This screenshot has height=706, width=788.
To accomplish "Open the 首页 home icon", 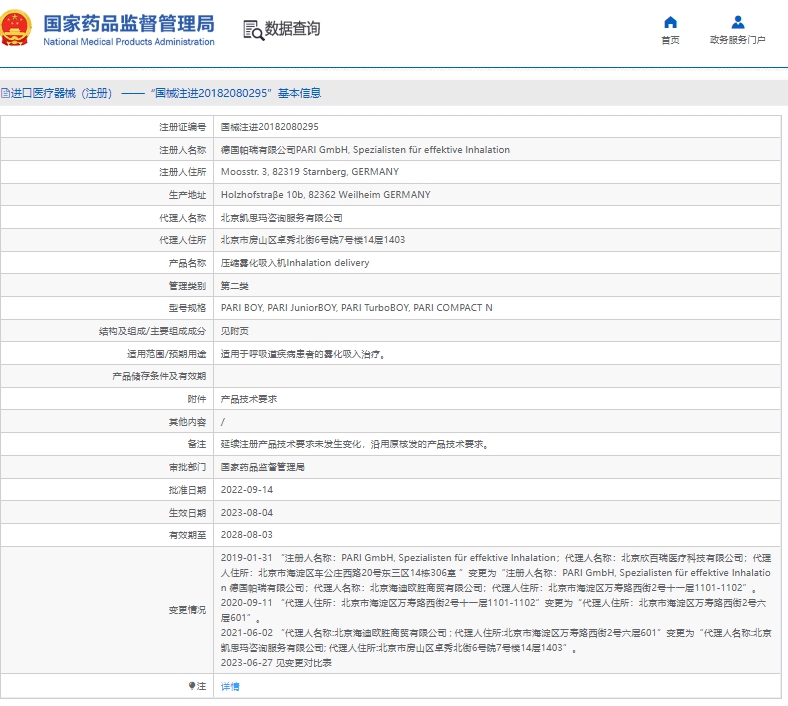I will pyautogui.click(x=670, y=22).
